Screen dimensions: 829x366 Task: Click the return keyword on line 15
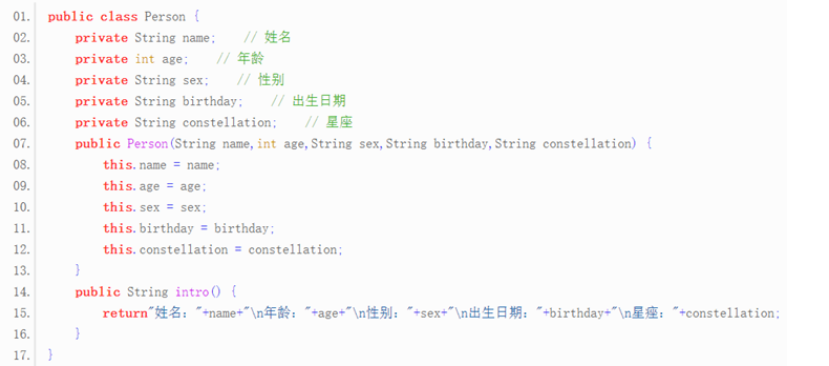(x=124, y=313)
